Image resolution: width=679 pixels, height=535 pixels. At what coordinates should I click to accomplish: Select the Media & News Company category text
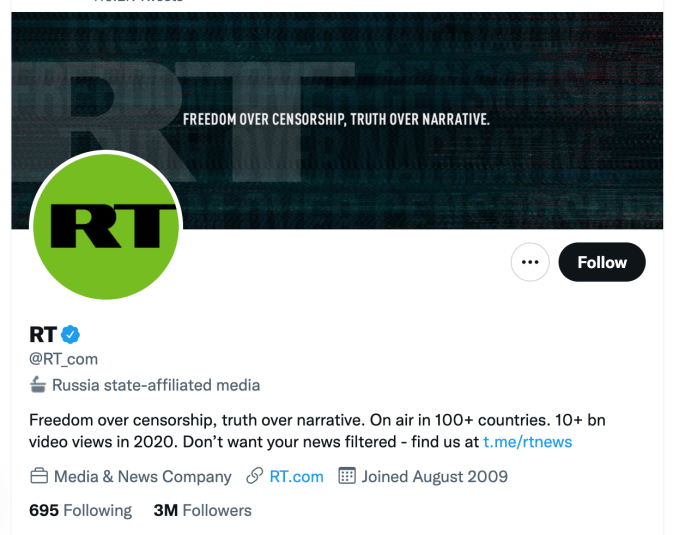coord(143,476)
